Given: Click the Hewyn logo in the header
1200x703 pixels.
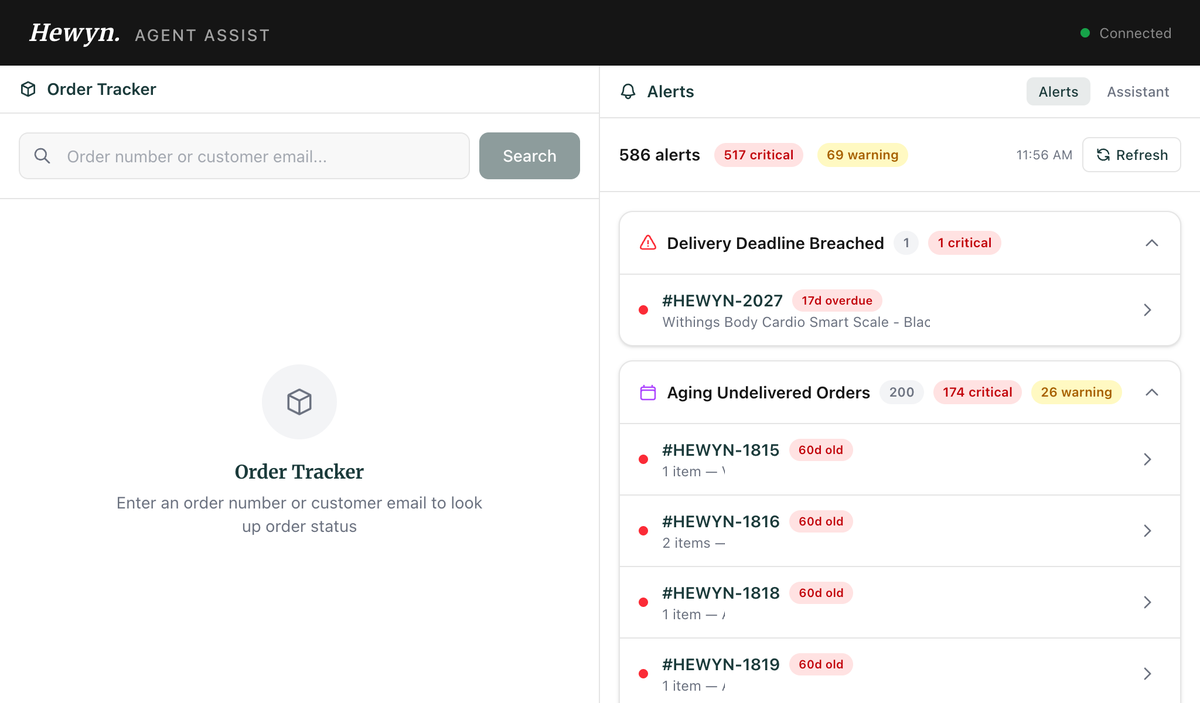Looking at the screenshot, I should [x=74, y=31].
